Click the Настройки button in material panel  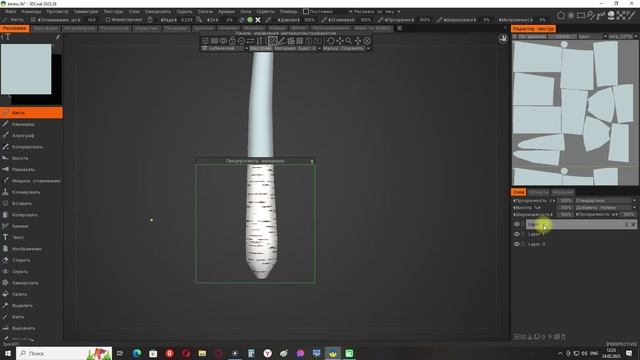click(x=260, y=48)
